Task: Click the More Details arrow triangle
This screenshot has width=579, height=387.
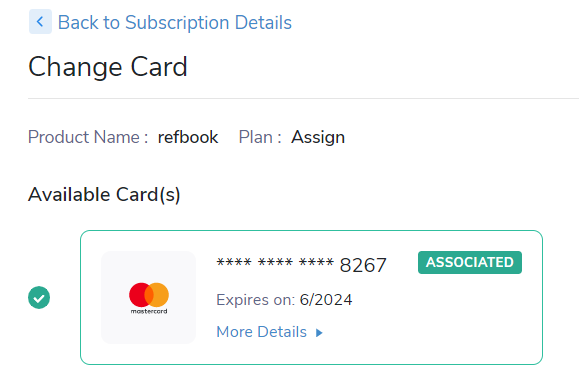Action: coord(319,333)
